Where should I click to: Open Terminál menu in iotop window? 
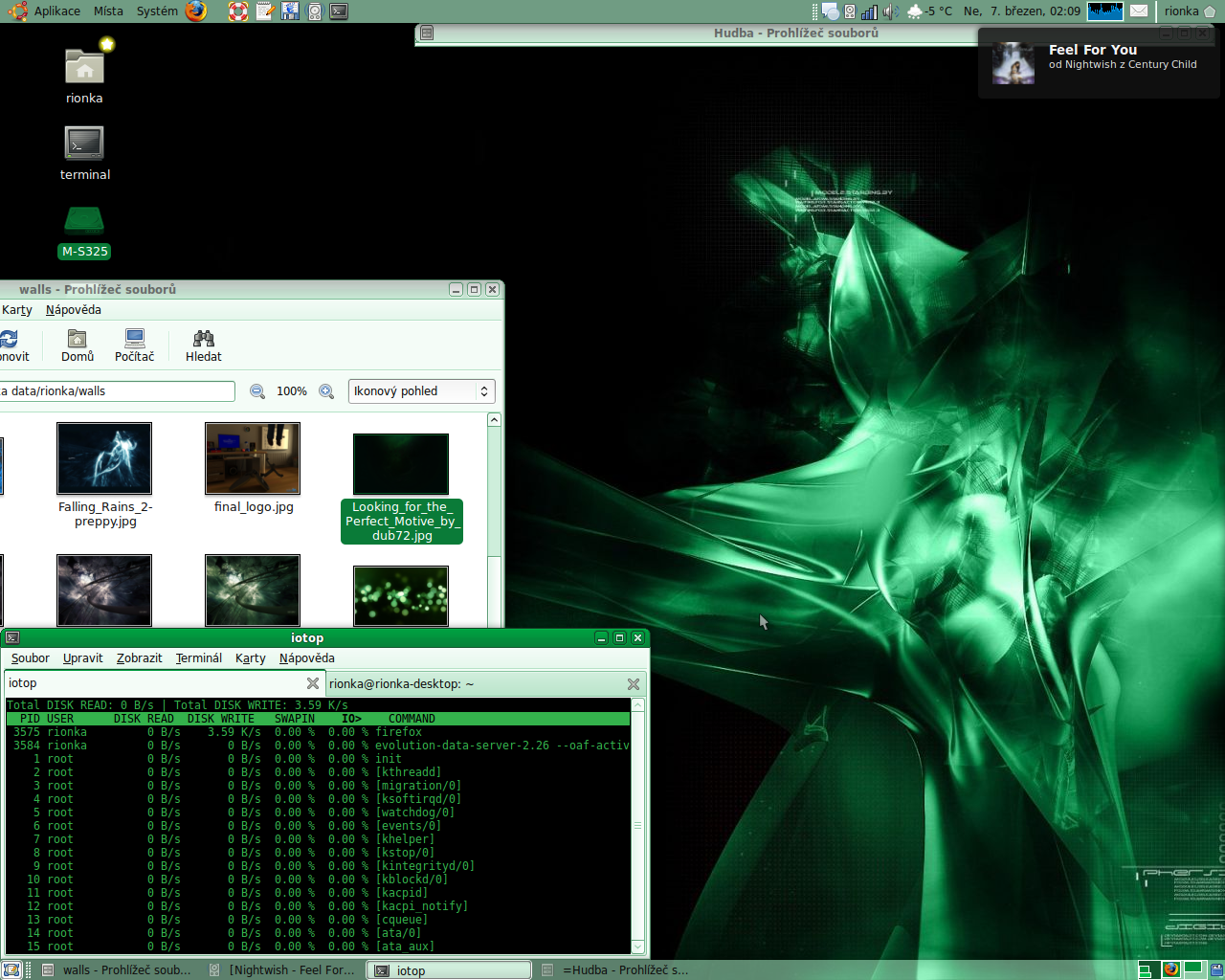(199, 658)
